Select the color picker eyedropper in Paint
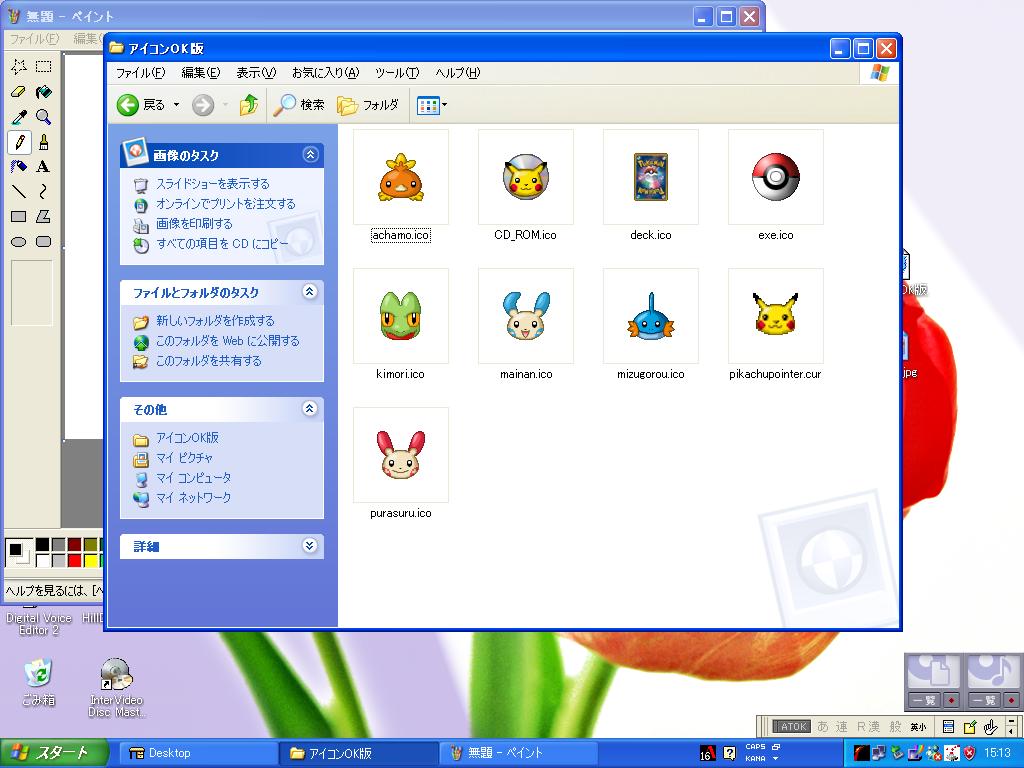 [19, 117]
